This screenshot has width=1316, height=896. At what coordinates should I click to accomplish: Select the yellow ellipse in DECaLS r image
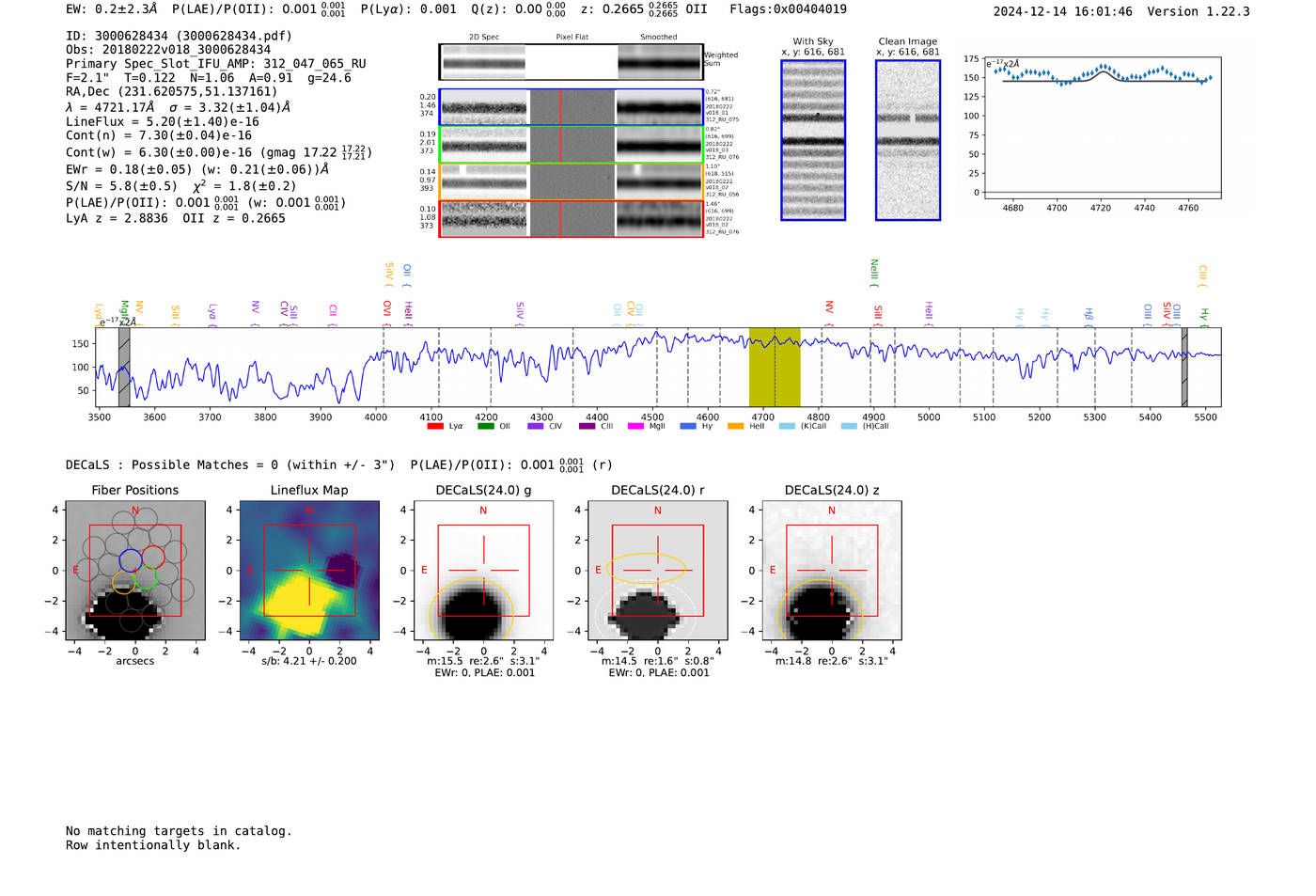pos(647,567)
